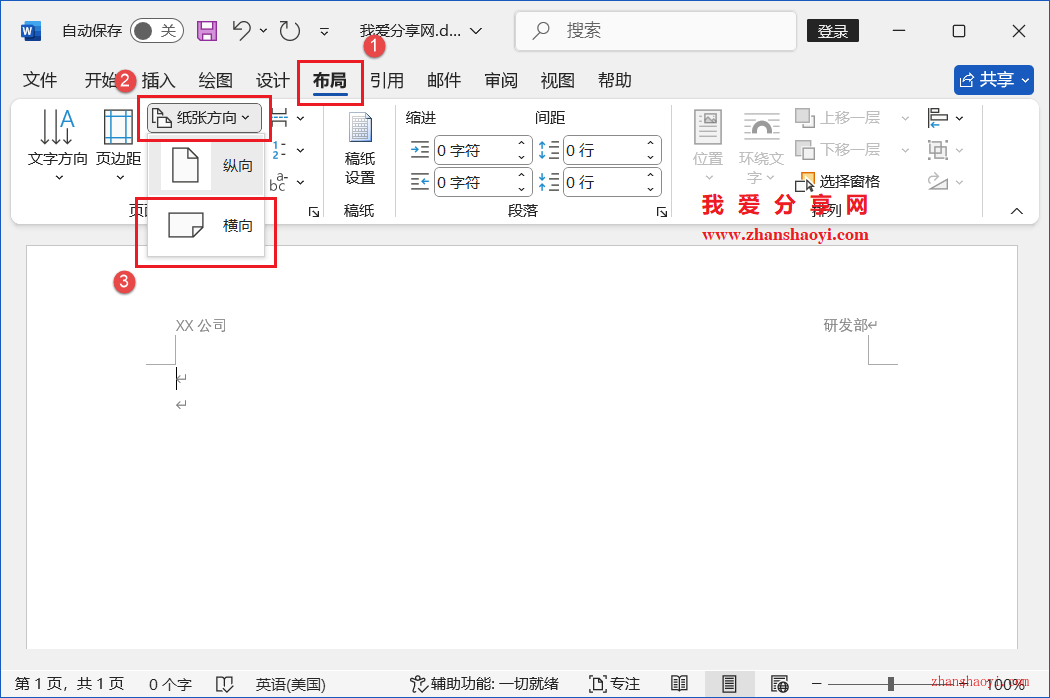
Task: Open the 位置 position tool
Action: click(x=708, y=145)
